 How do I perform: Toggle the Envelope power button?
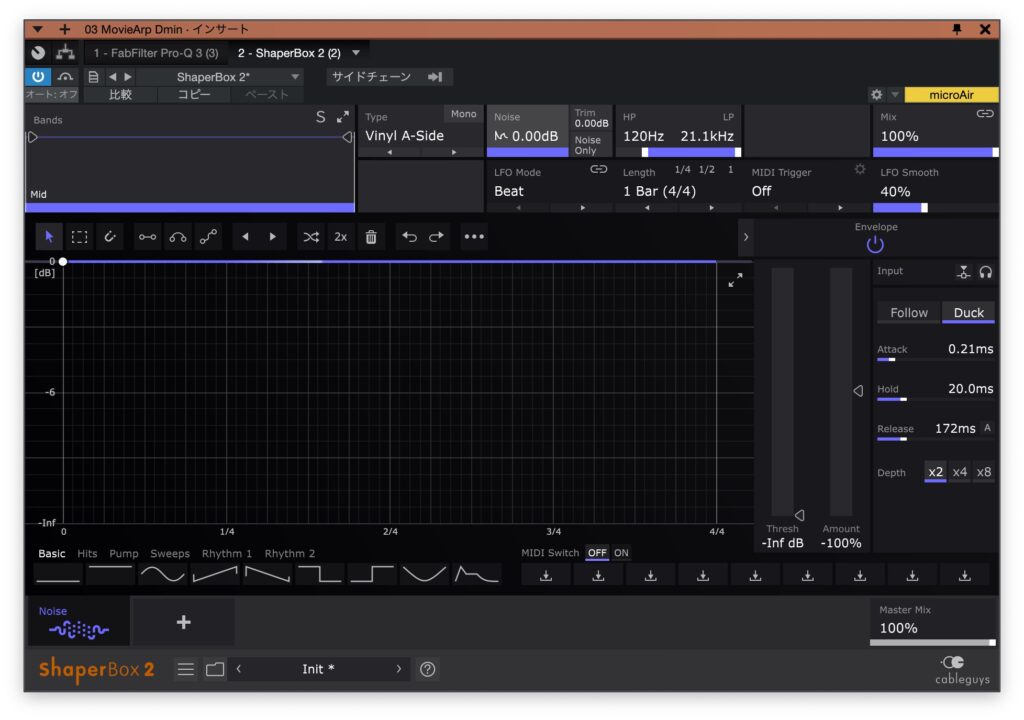coord(875,244)
